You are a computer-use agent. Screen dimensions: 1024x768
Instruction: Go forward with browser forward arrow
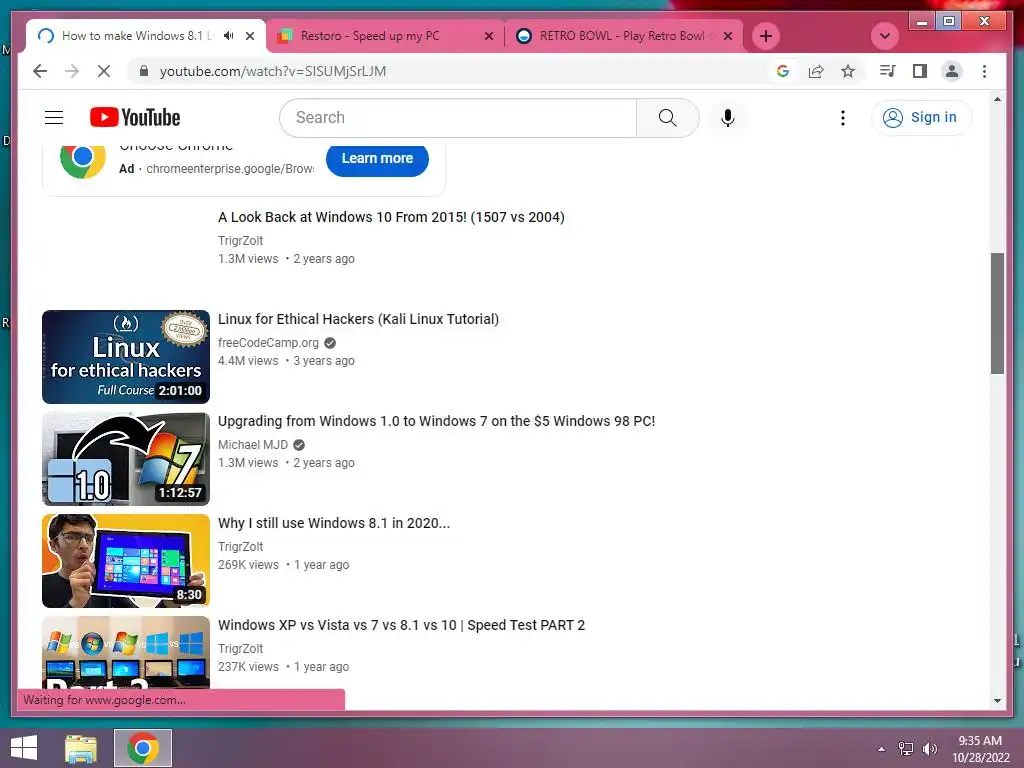[x=72, y=71]
